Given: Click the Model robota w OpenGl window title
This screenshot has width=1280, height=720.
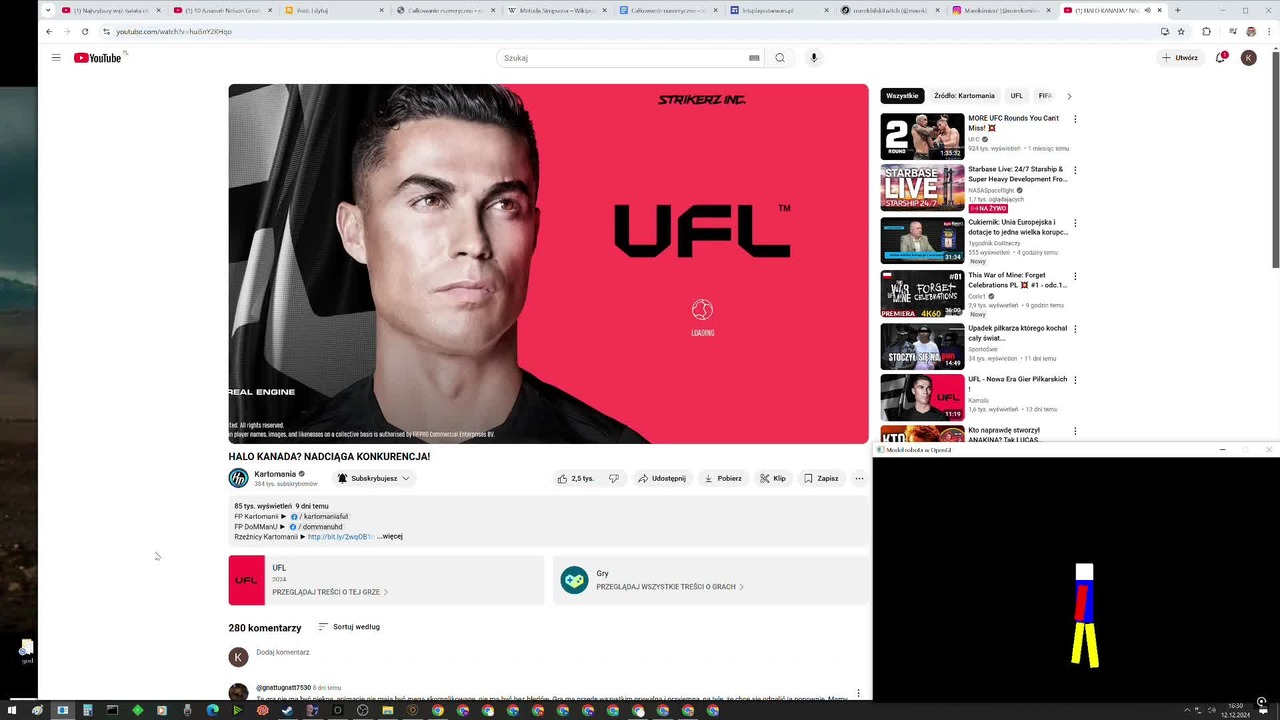Looking at the screenshot, I should pos(919,450).
